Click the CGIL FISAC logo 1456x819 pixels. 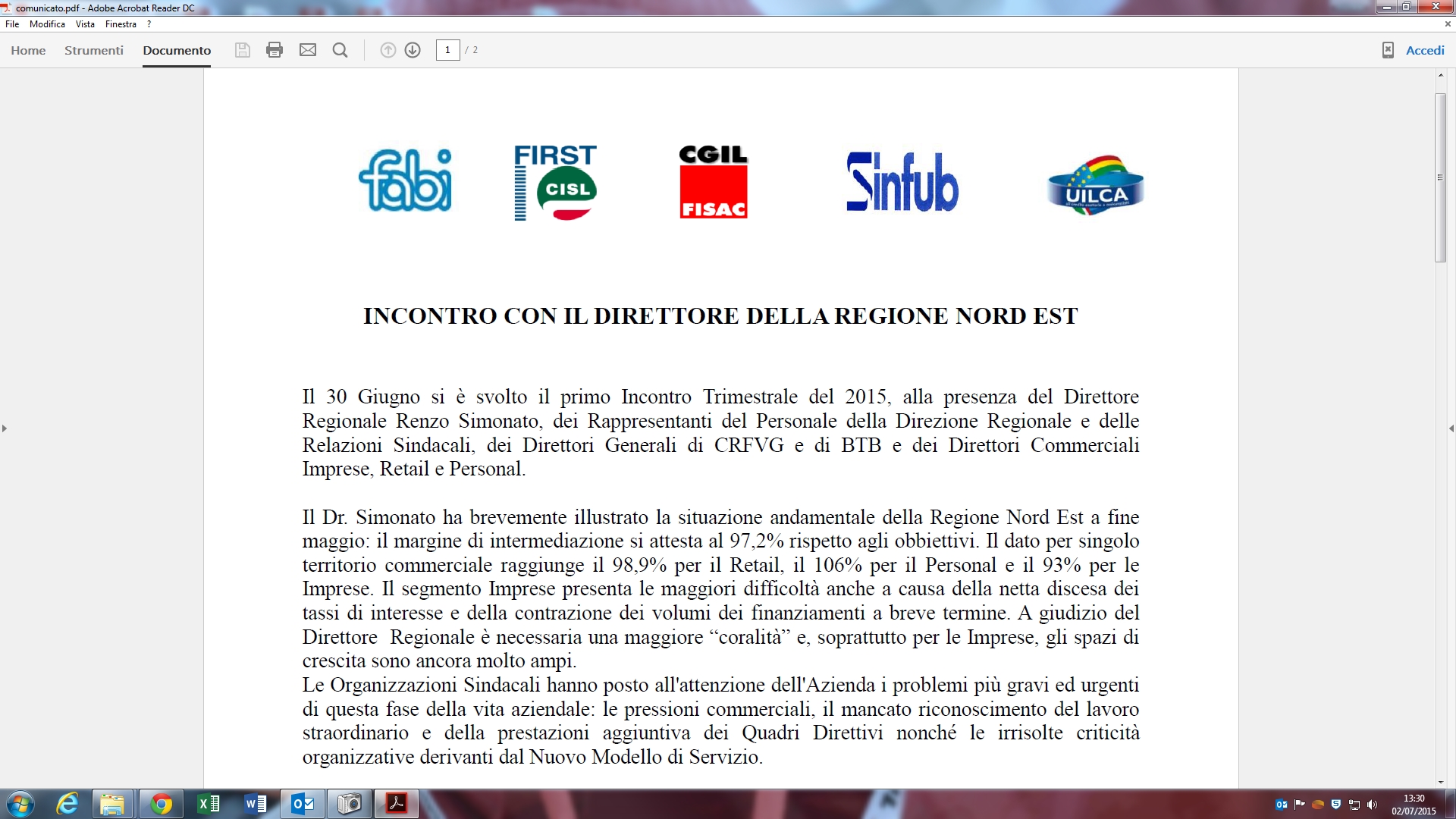[x=713, y=182]
